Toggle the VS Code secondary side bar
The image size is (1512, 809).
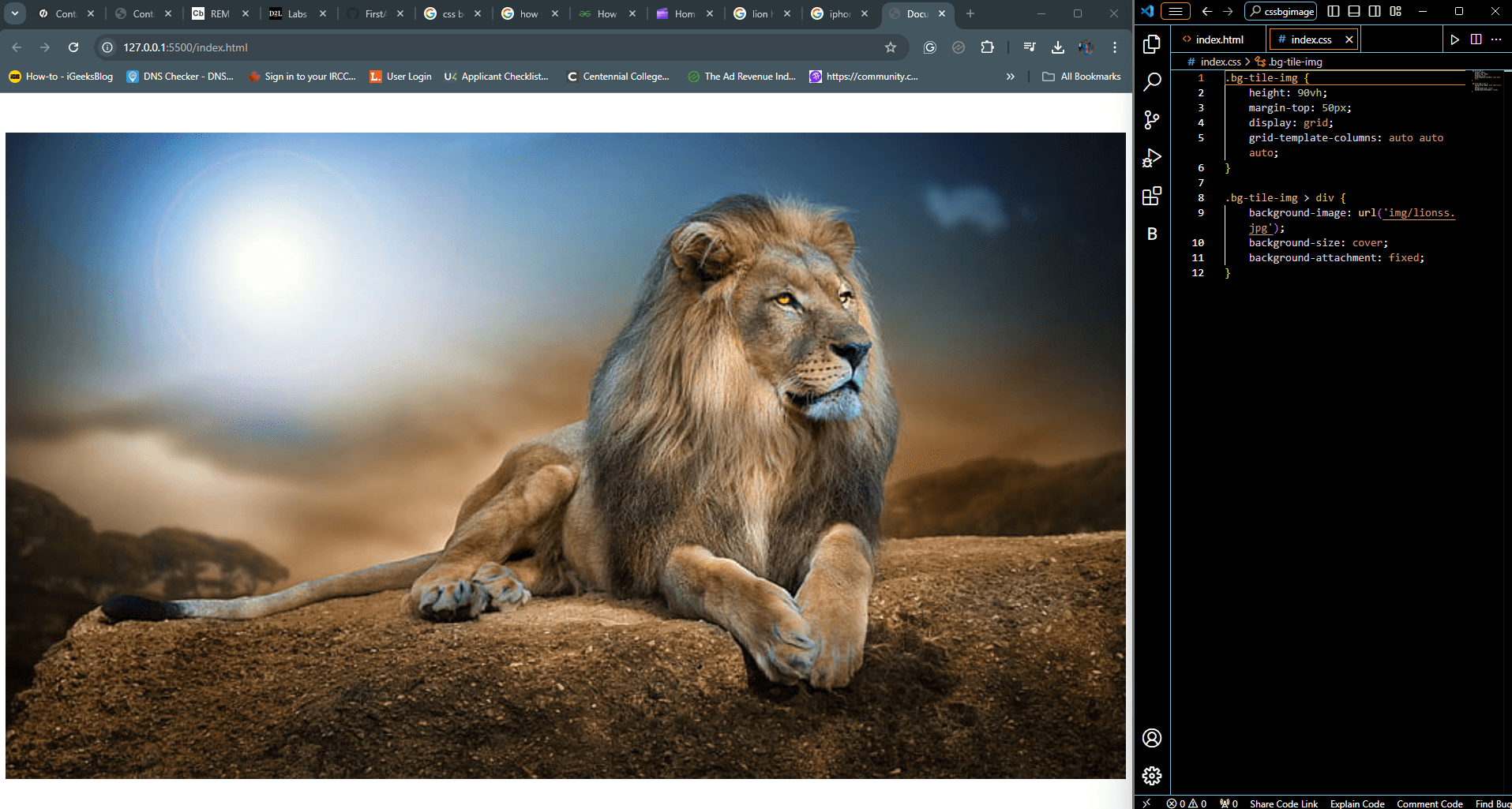[x=1375, y=11]
